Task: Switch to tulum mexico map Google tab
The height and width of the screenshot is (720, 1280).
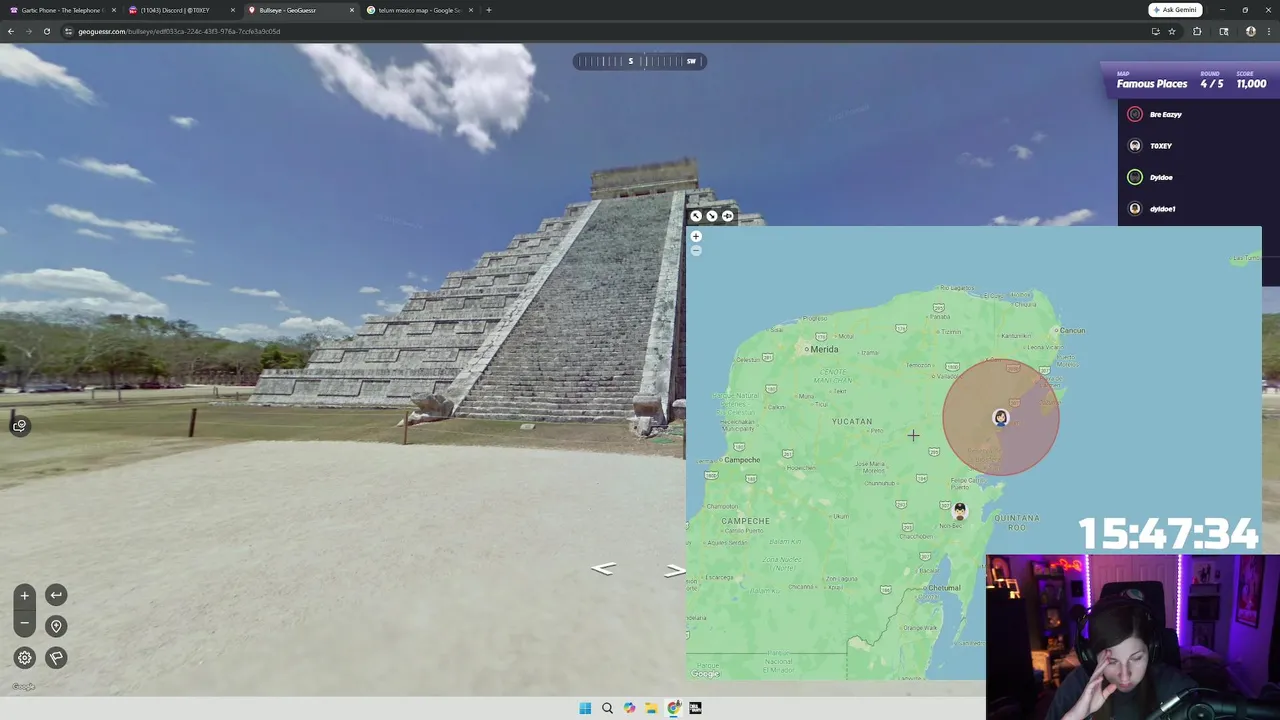Action: coord(419,10)
